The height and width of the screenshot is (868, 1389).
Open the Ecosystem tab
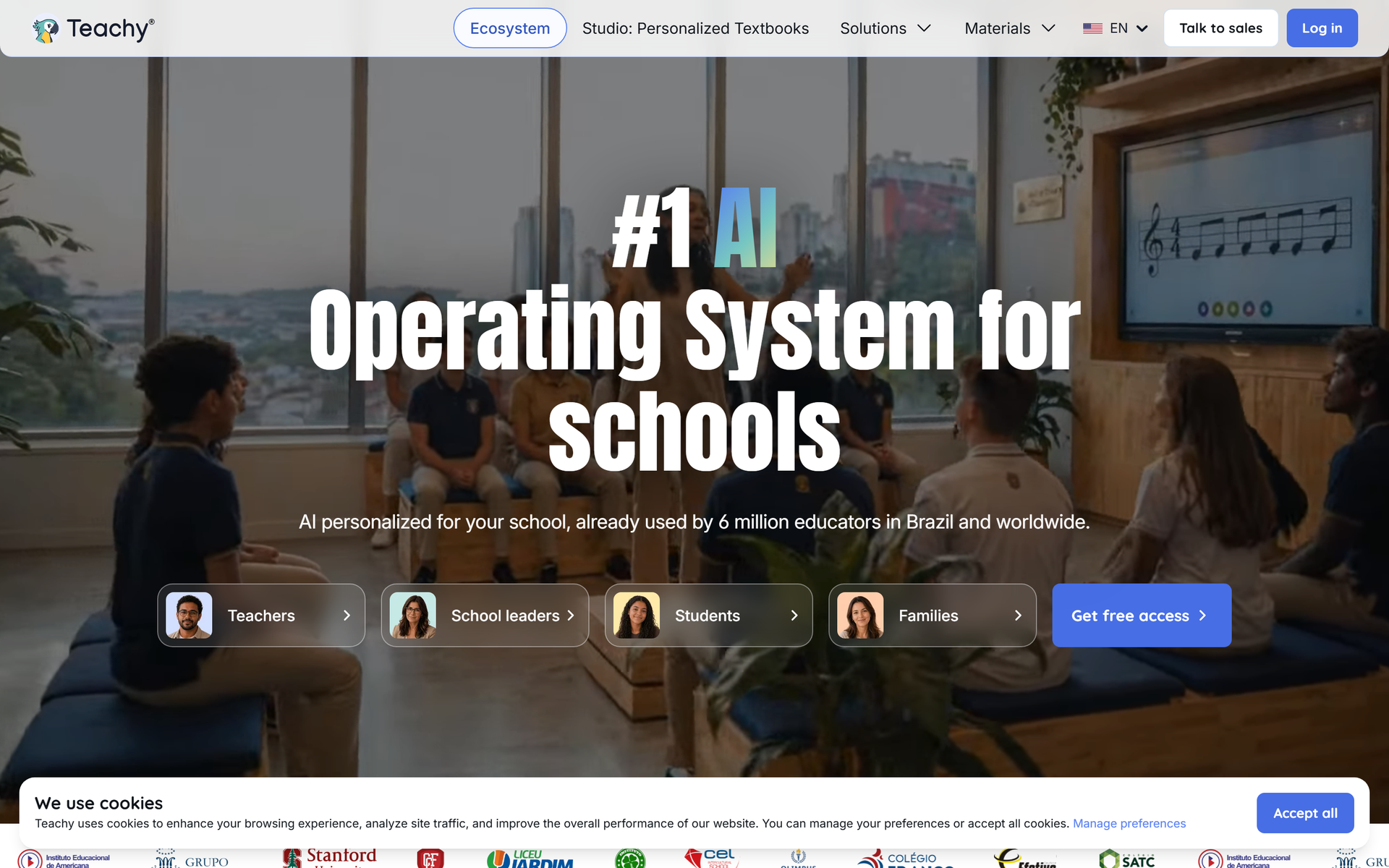tap(510, 28)
